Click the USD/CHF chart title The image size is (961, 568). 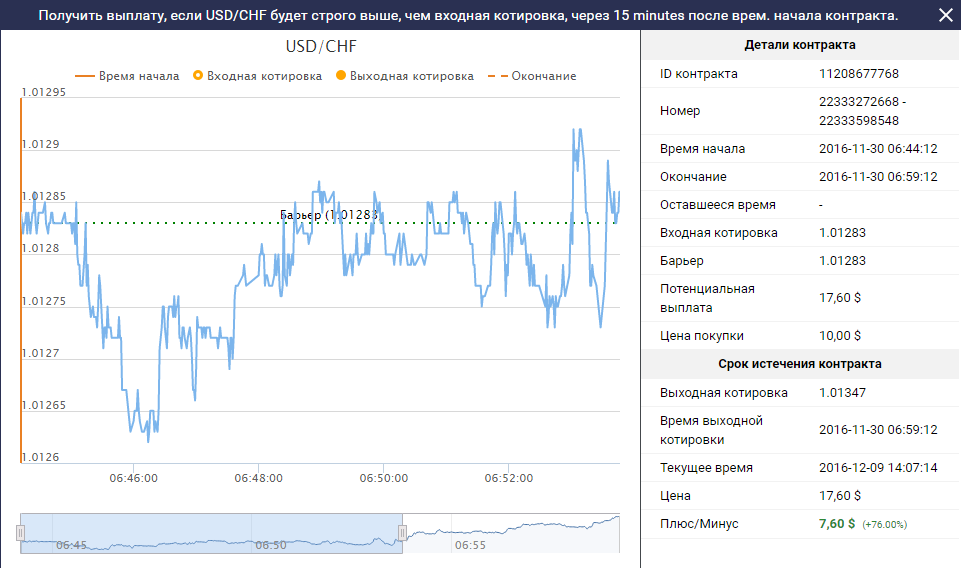(321, 47)
